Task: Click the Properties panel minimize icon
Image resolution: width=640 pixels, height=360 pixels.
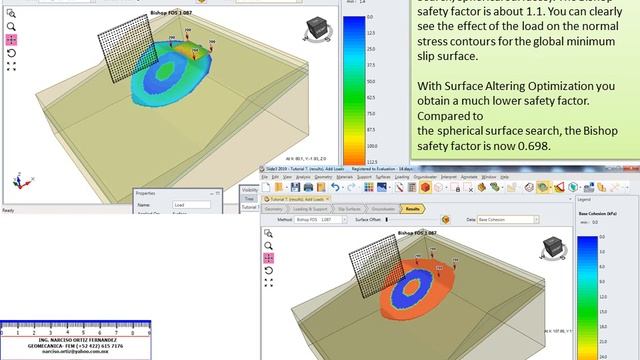Action: (x=212, y=193)
